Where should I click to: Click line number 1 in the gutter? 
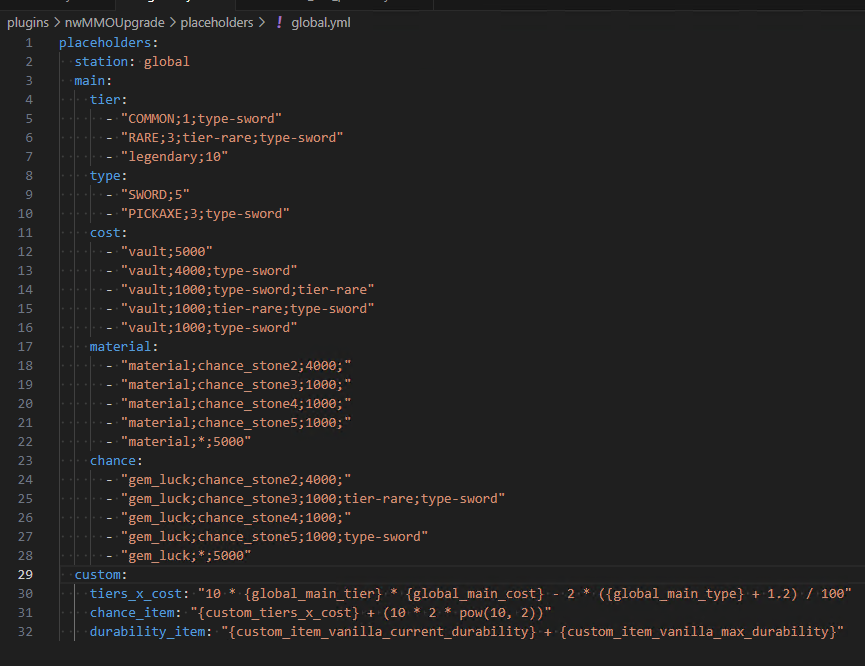click(29, 42)
